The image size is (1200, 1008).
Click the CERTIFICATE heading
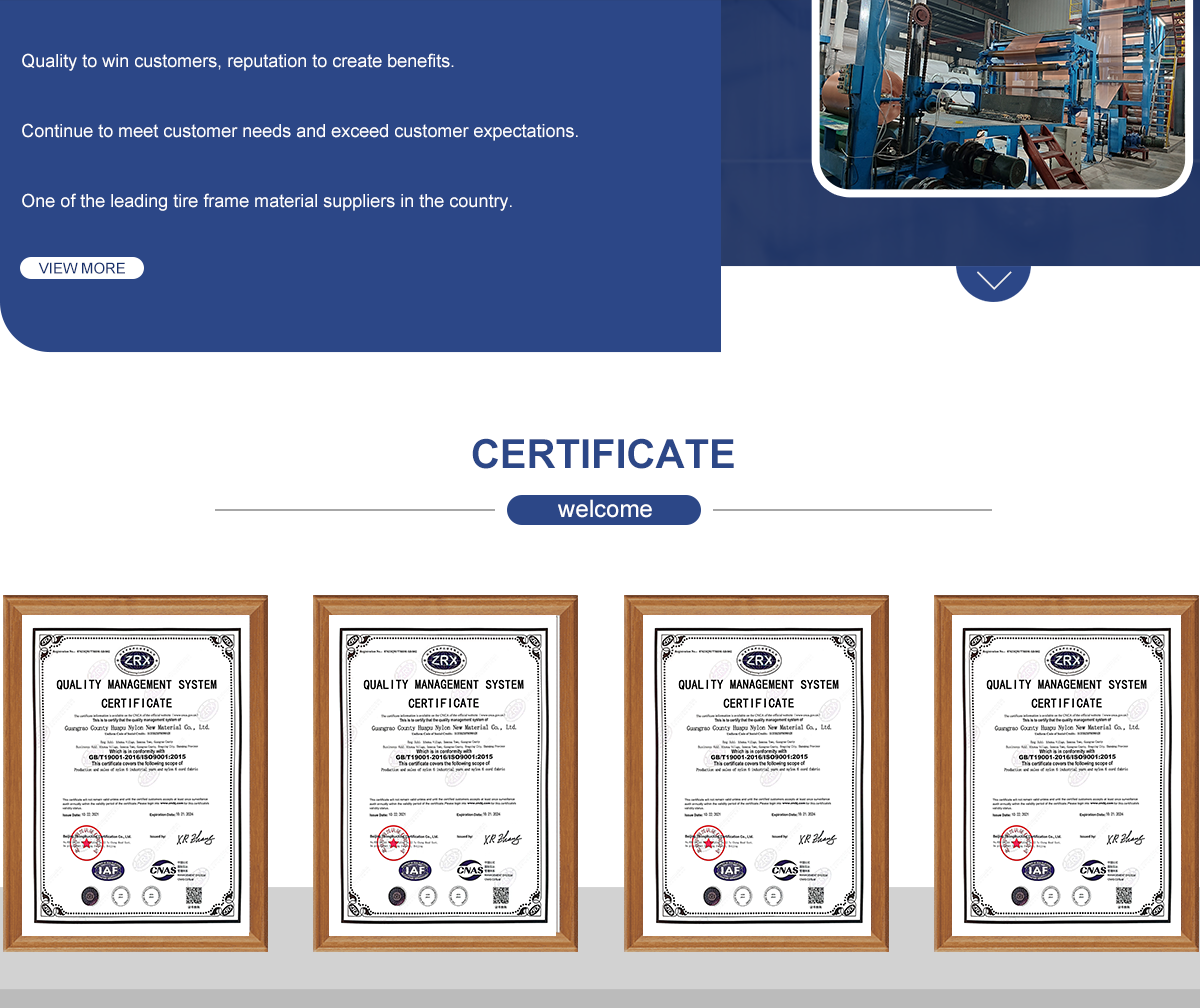tap(603, 454)
